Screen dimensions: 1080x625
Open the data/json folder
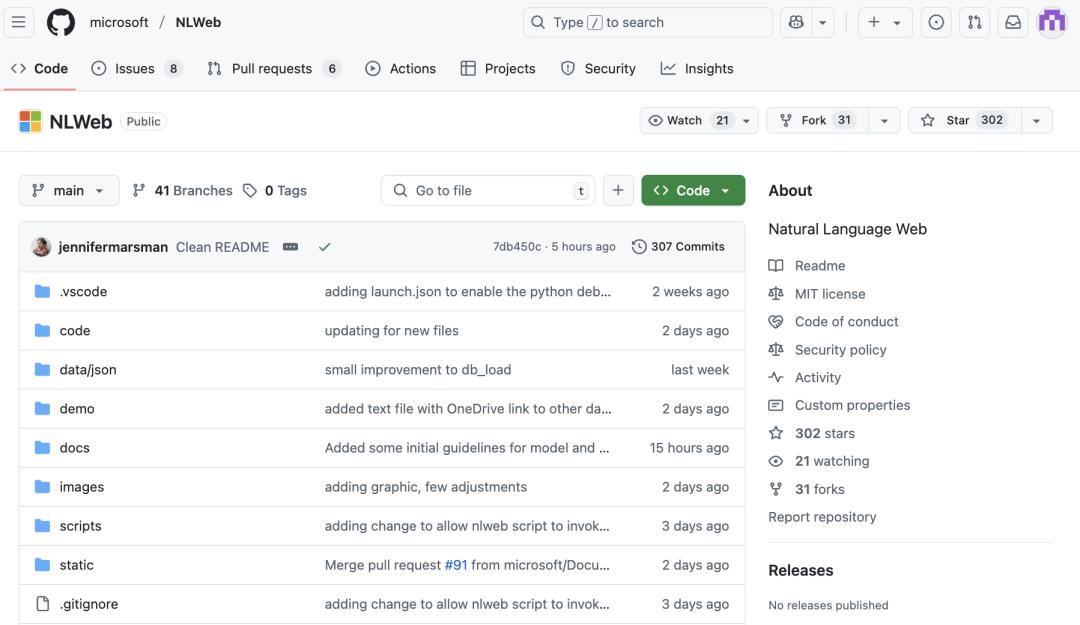pyautogui.click(x=88, y=370)
